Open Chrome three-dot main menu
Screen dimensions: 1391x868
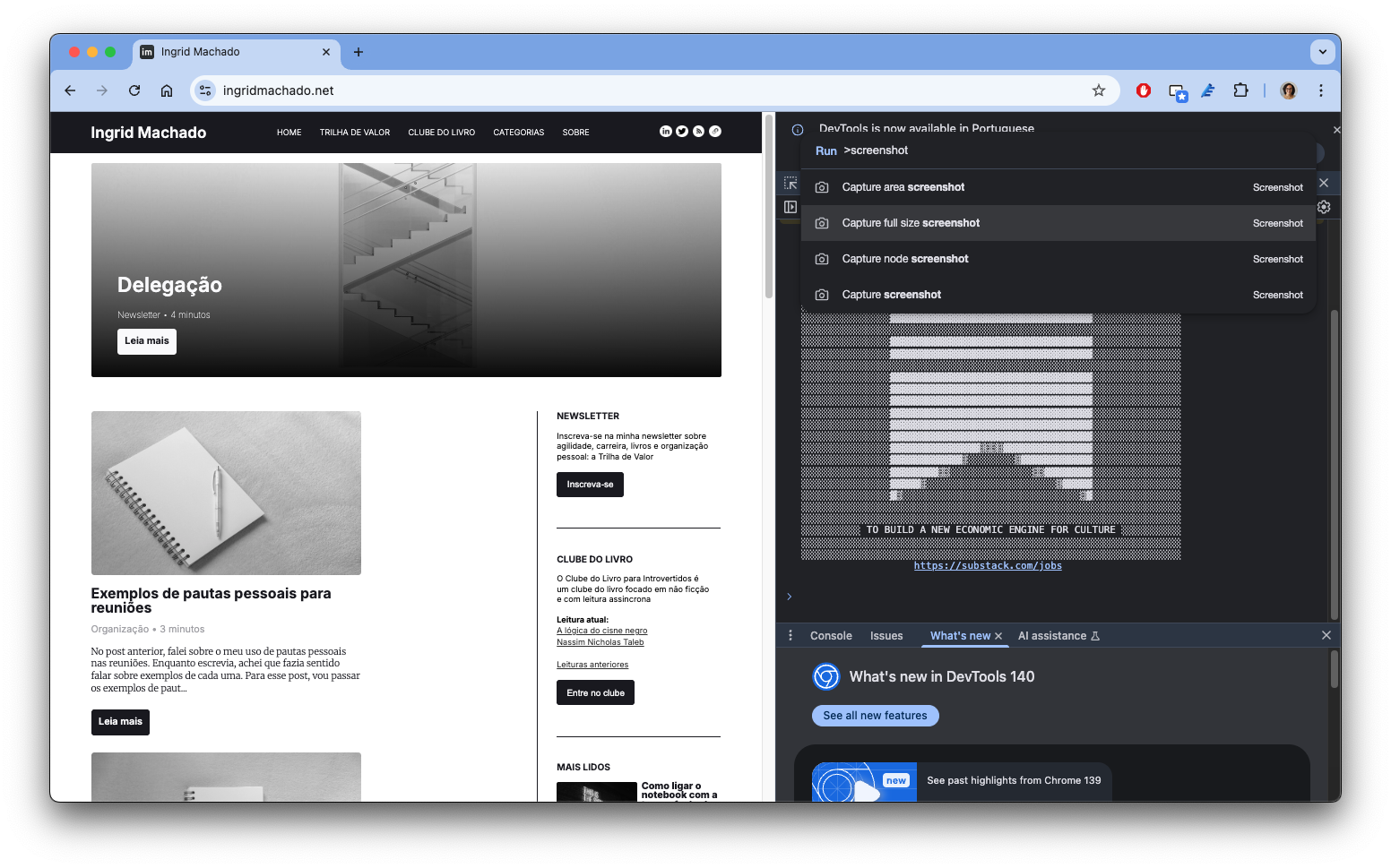1320,90
